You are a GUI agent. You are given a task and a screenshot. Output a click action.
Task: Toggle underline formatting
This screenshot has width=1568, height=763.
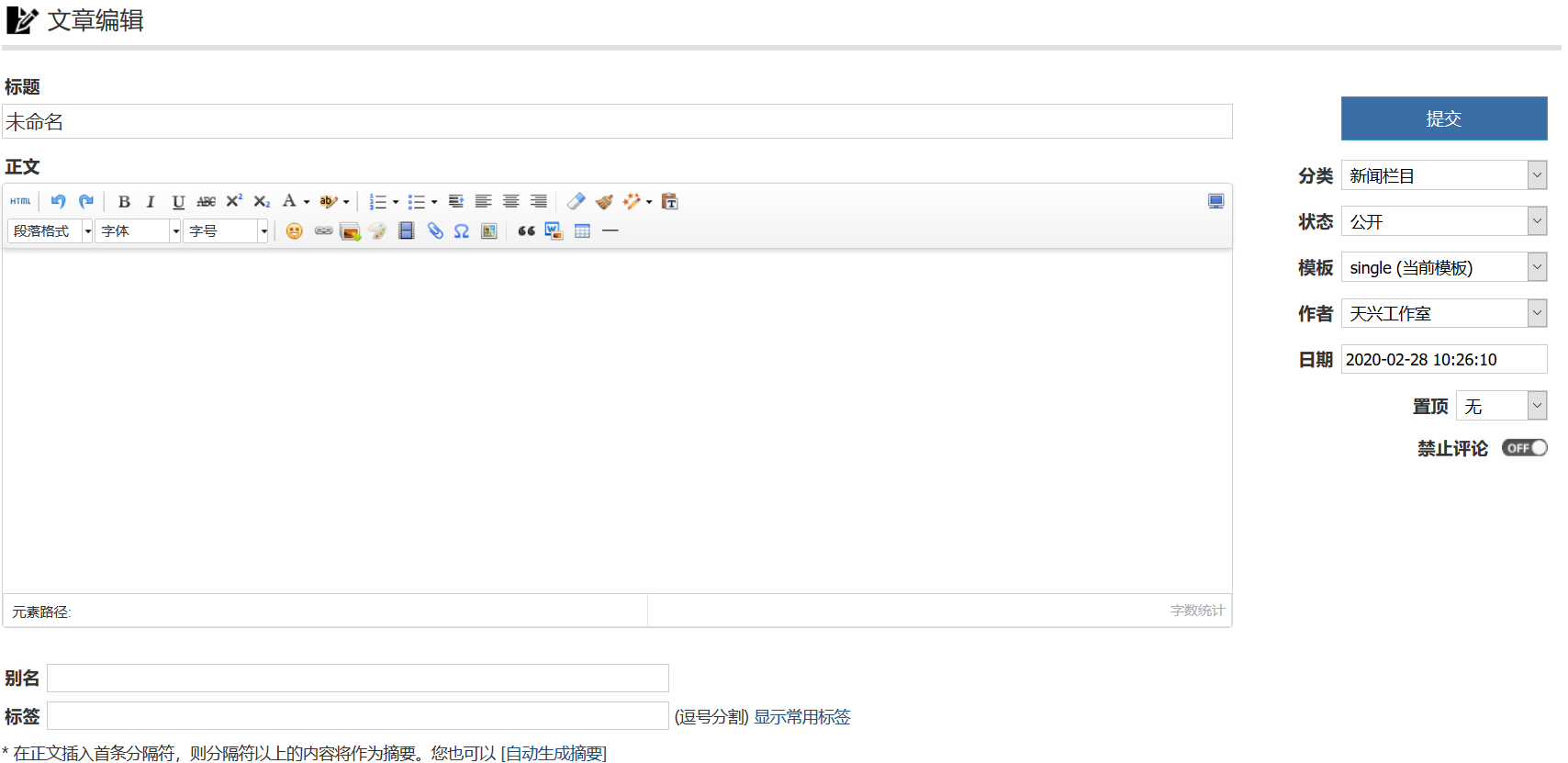[178, 201]
